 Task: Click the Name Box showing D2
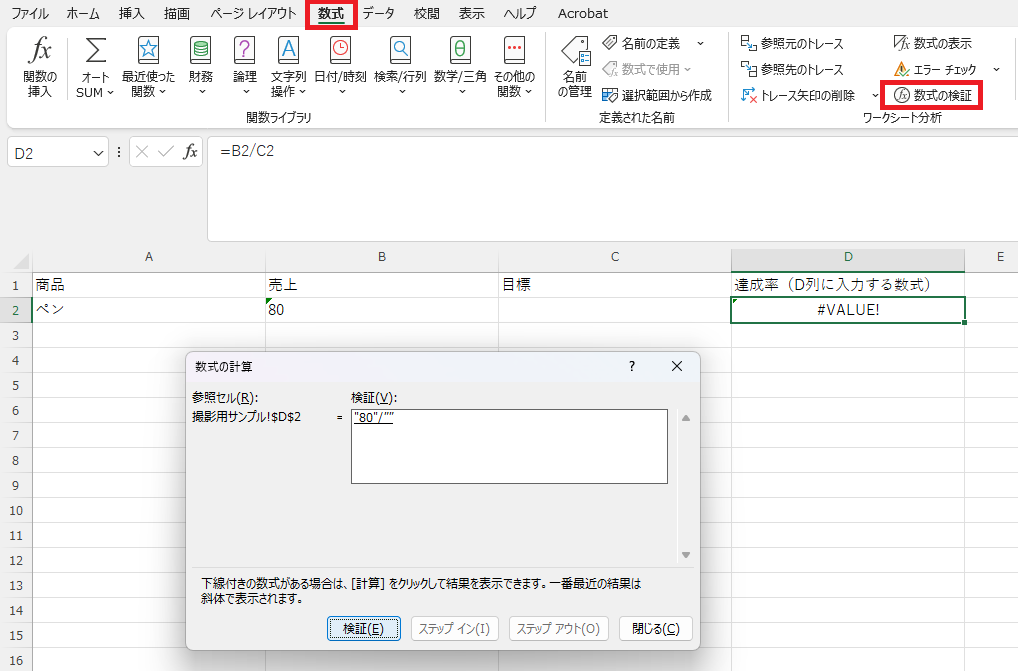pyautogui.click(x=49, y=154)
